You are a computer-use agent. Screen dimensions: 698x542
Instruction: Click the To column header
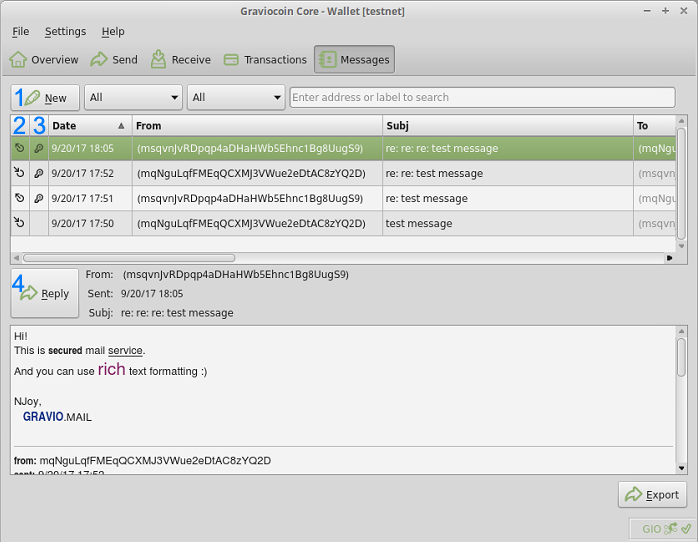(654, 125)
